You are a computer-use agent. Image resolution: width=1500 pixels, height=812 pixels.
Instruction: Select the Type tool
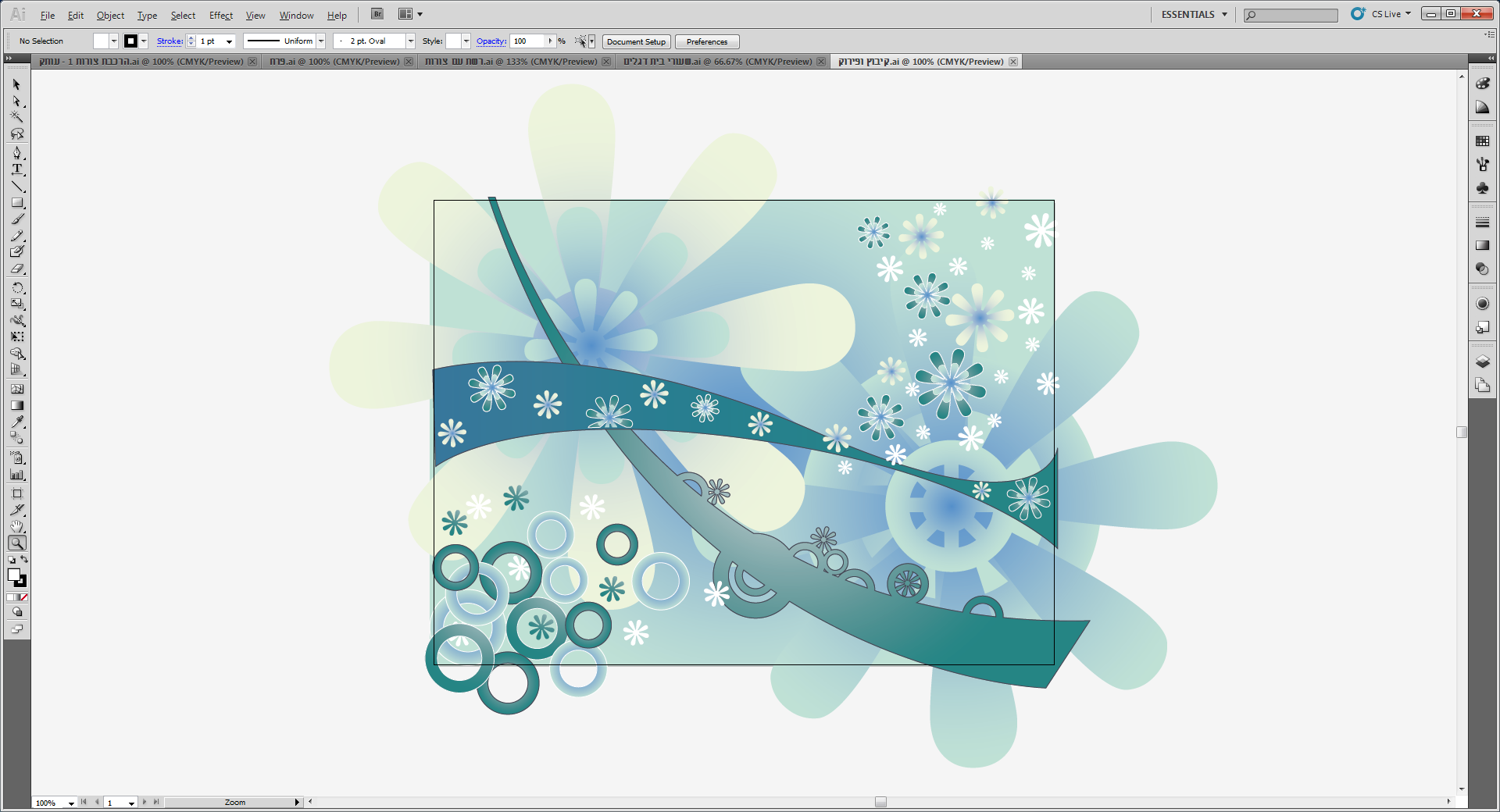pos(17,169)
